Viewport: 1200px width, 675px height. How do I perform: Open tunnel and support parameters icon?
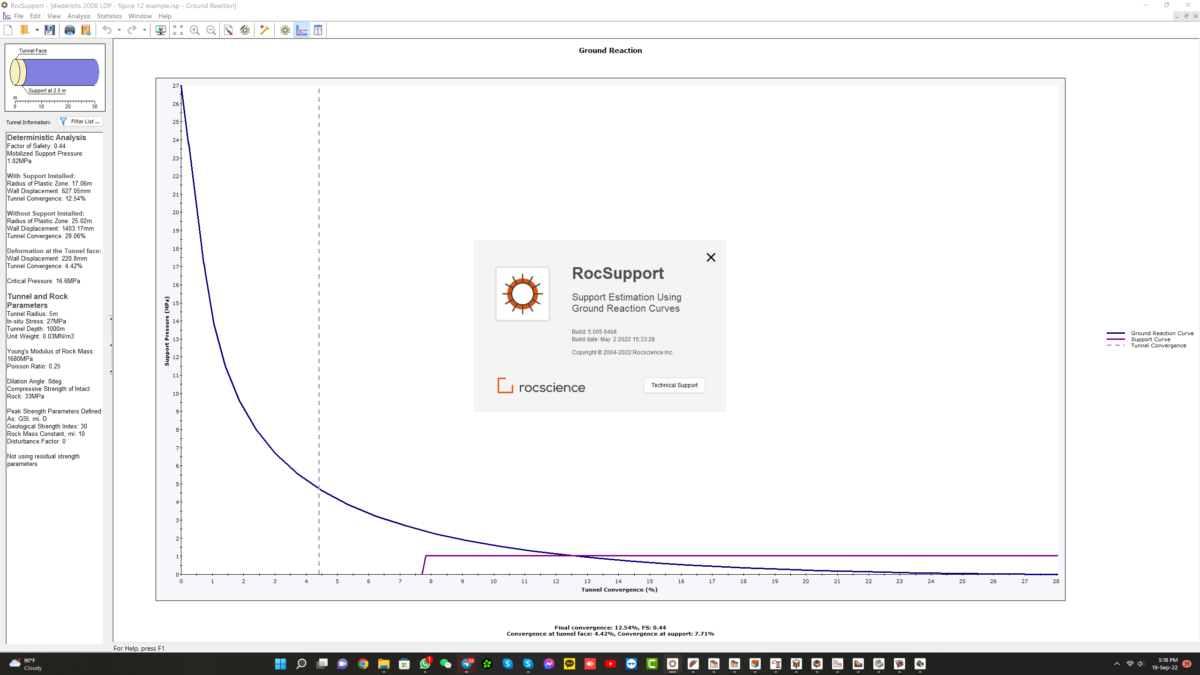245,30
